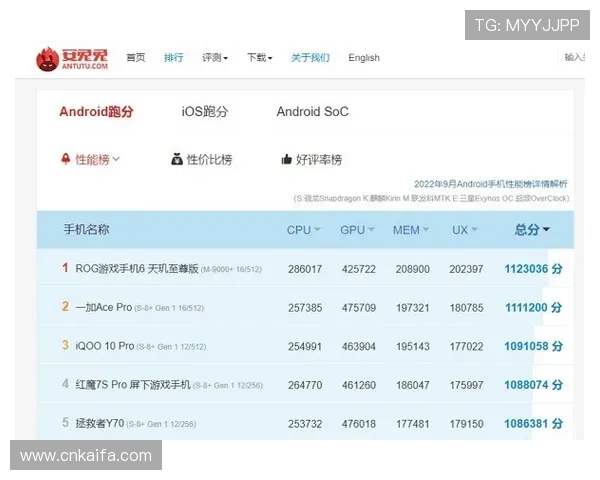Click MEM score 195143
The image size is (600, 480).
click(412, 346)
